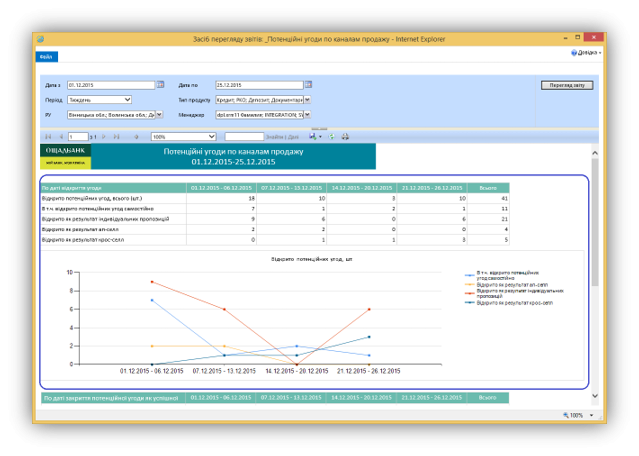Open the calendar picker for 'Дата по'
The height and width of the screenshot is (456, 639).
pyautogui.click(x=309, y=85)
